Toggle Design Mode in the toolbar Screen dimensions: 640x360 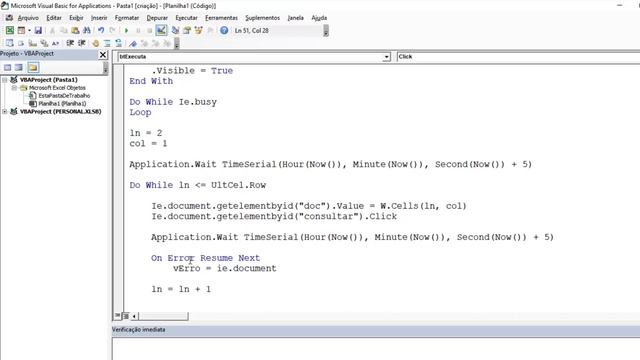coord(161,30)
